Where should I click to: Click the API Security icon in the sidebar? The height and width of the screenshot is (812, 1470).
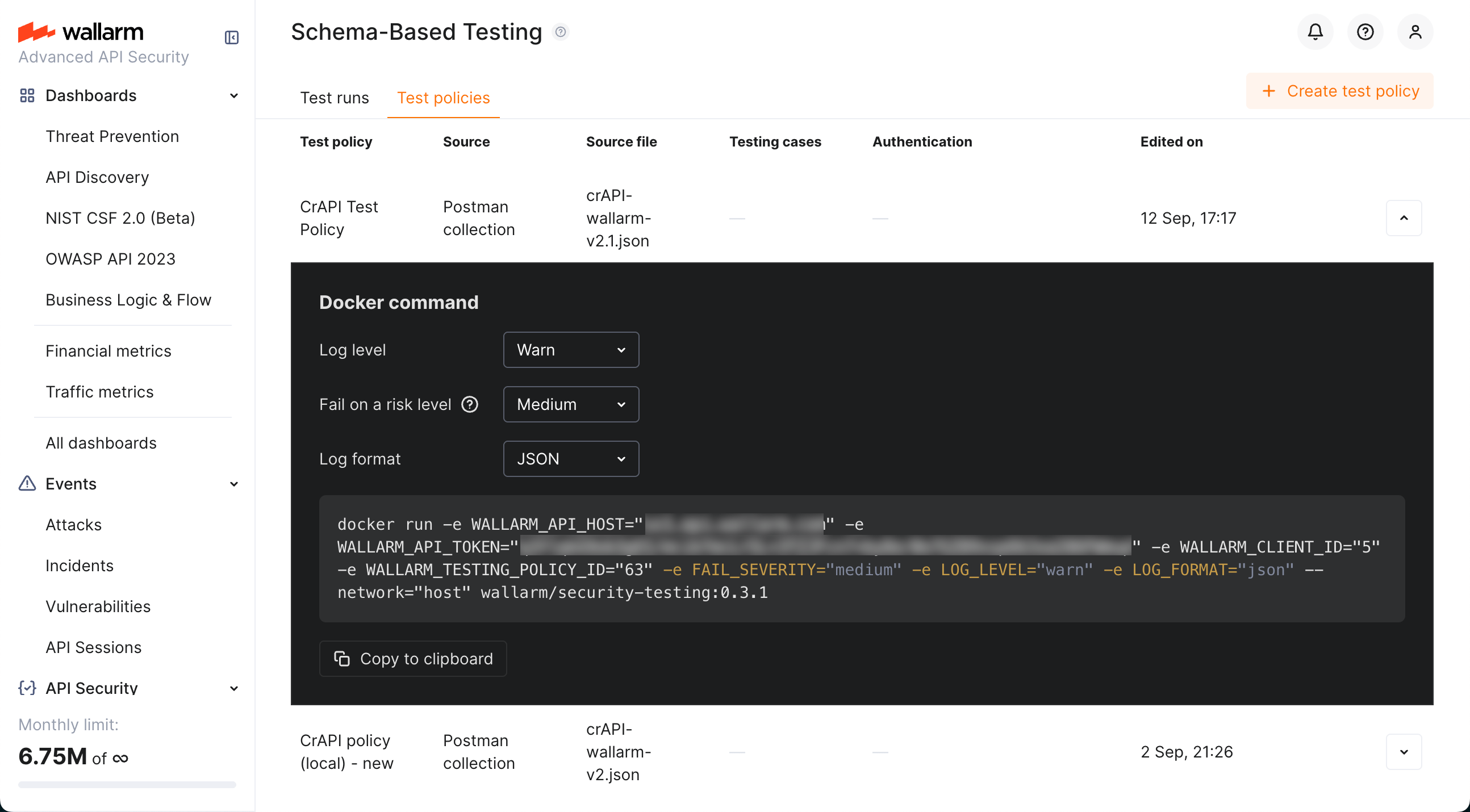pos(26,688)
